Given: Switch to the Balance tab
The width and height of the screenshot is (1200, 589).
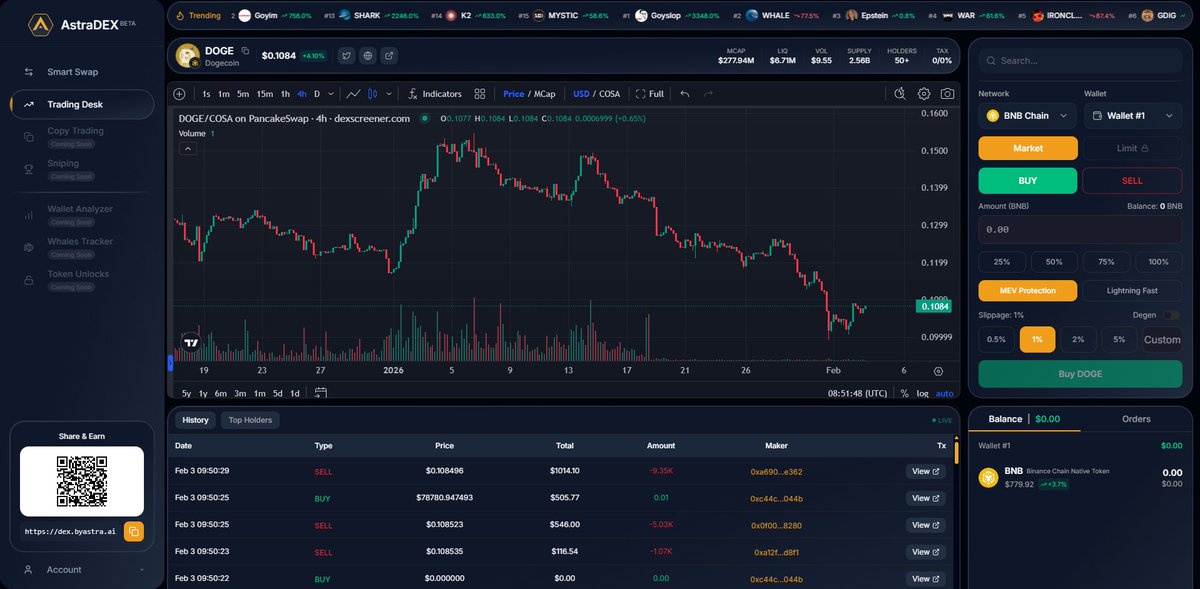Looking at the screenshot, I should click(x=1025, y=419).
